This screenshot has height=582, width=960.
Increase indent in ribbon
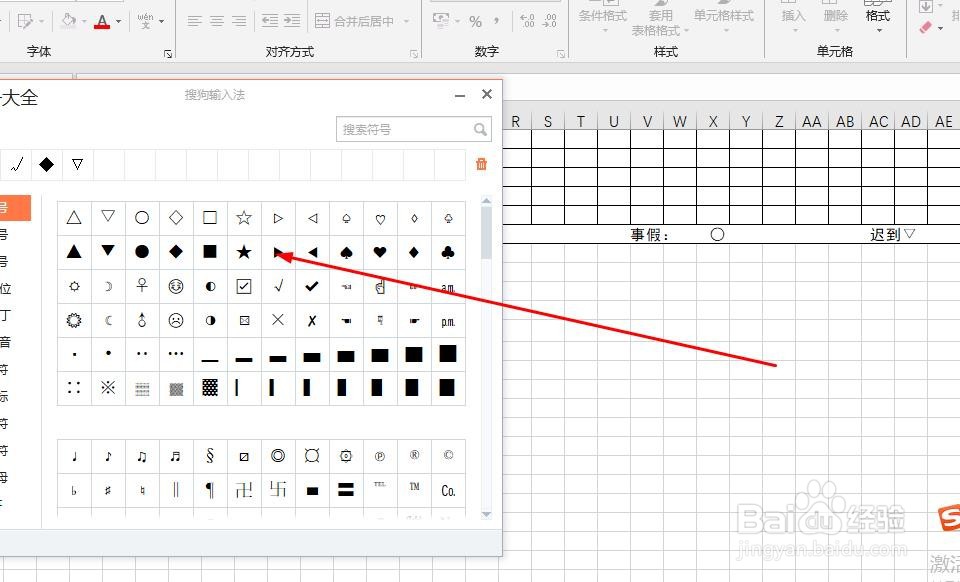pos(292,21)
